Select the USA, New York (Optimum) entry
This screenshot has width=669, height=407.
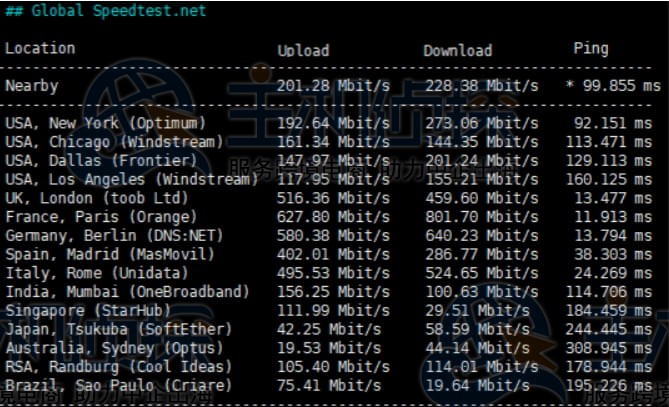tap(105, 124)
